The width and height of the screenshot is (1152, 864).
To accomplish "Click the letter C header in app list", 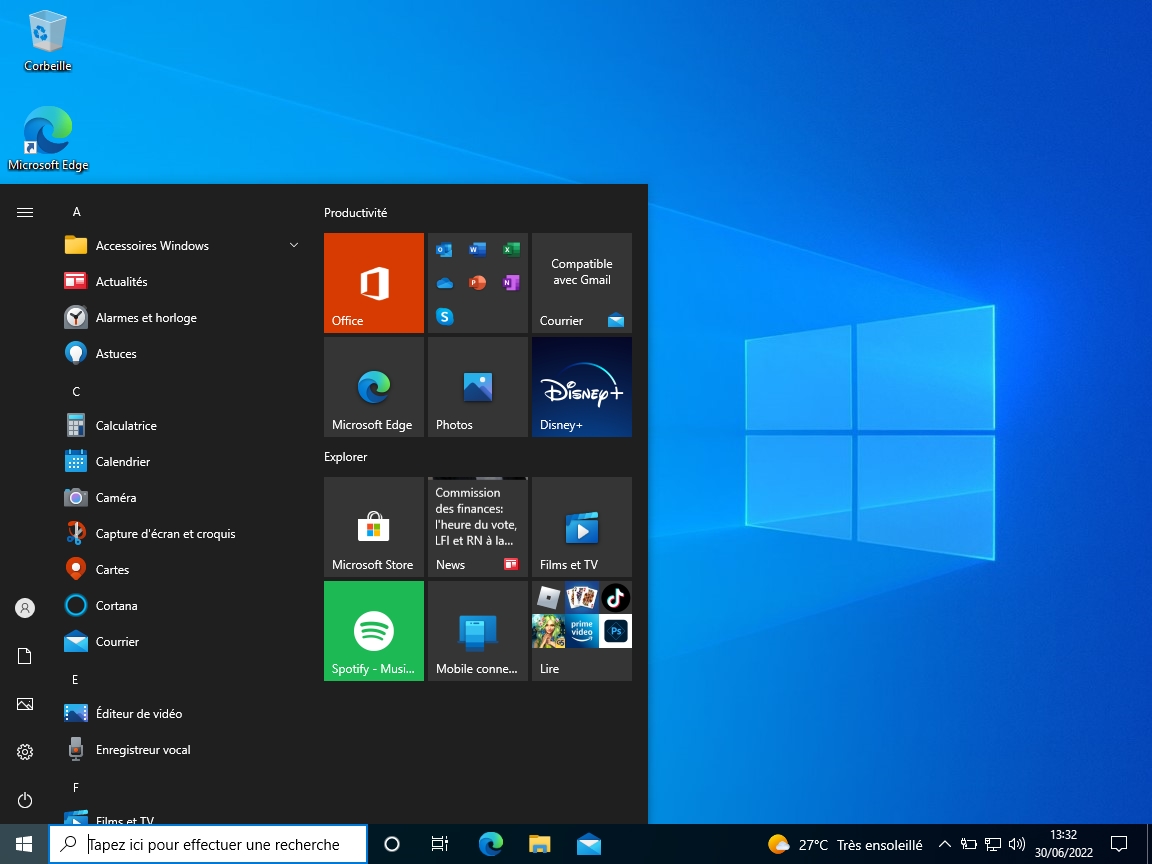I will click(x=76, y=392).
